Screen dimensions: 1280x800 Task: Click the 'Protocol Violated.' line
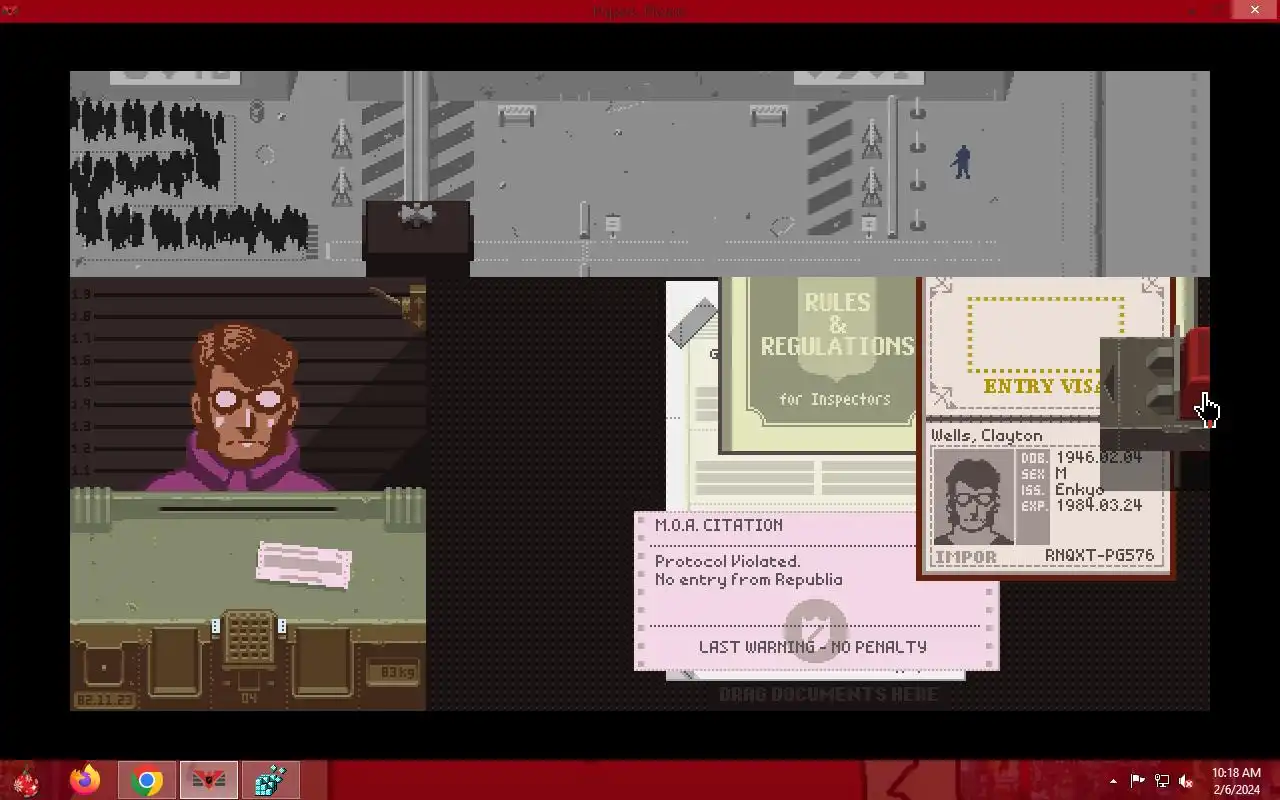pos(727,562)
